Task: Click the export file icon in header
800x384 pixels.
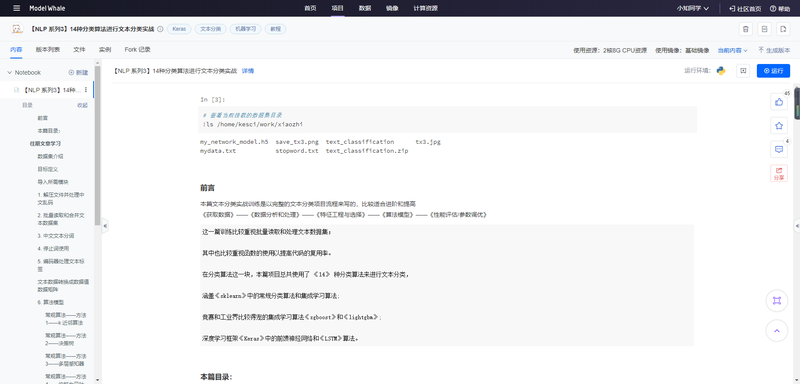Action: point(783,29)
